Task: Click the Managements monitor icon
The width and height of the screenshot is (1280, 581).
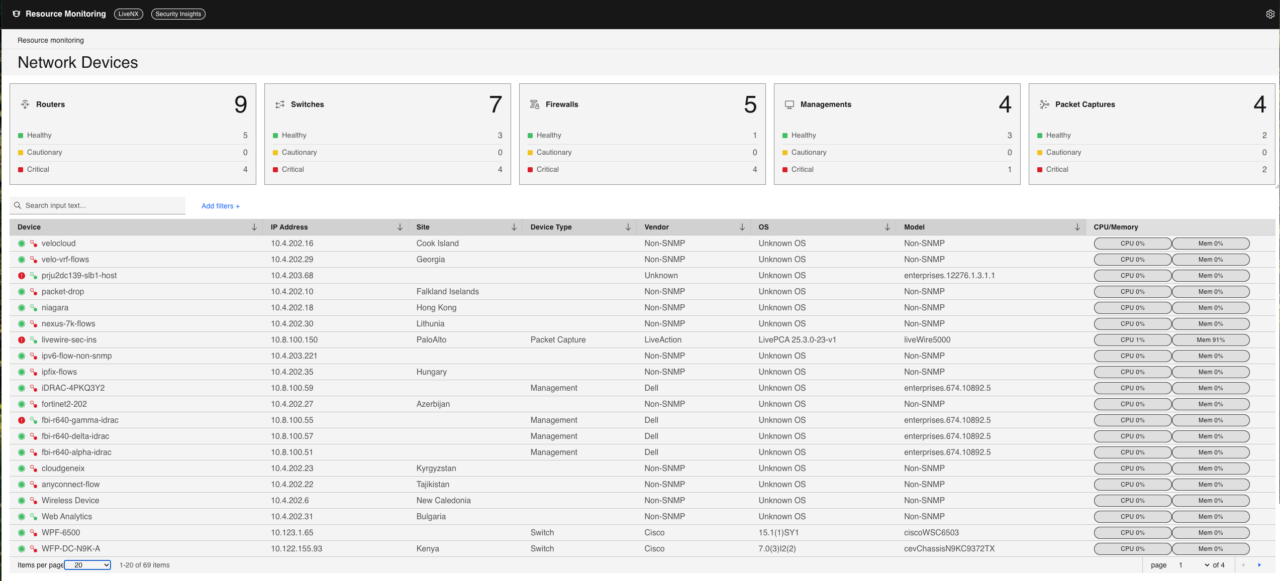Action: (789, 104)
